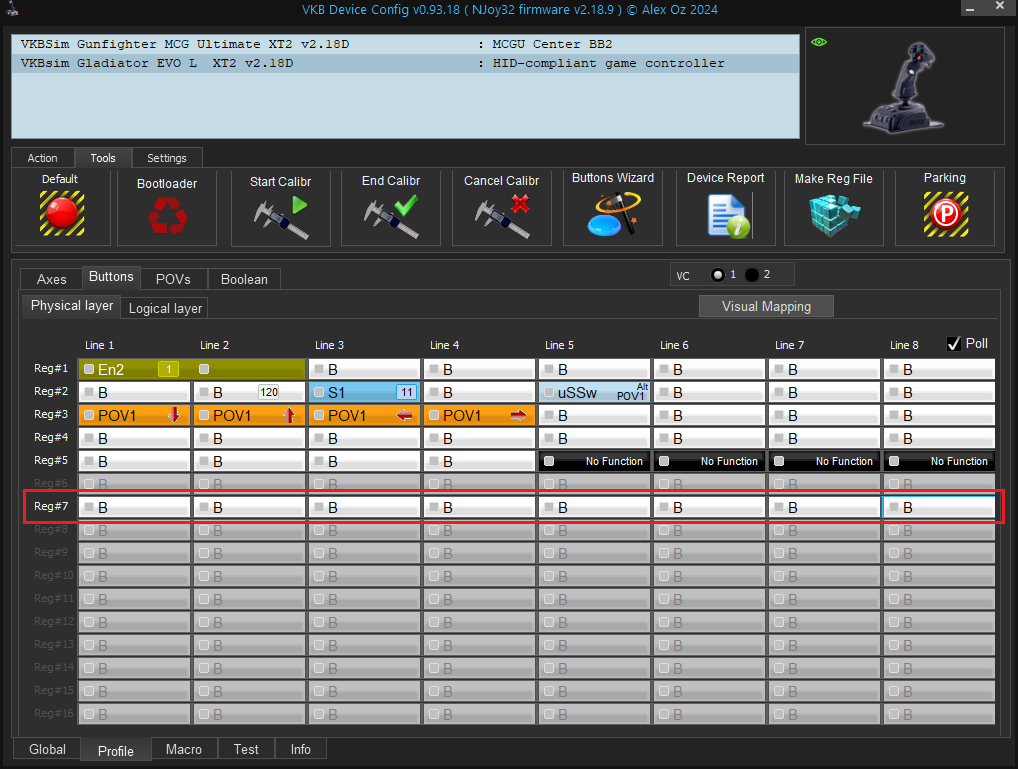Viewport: 1018px width, 769px height.
Task: Open the Device Report icon
Action: [x=726, y=214]
